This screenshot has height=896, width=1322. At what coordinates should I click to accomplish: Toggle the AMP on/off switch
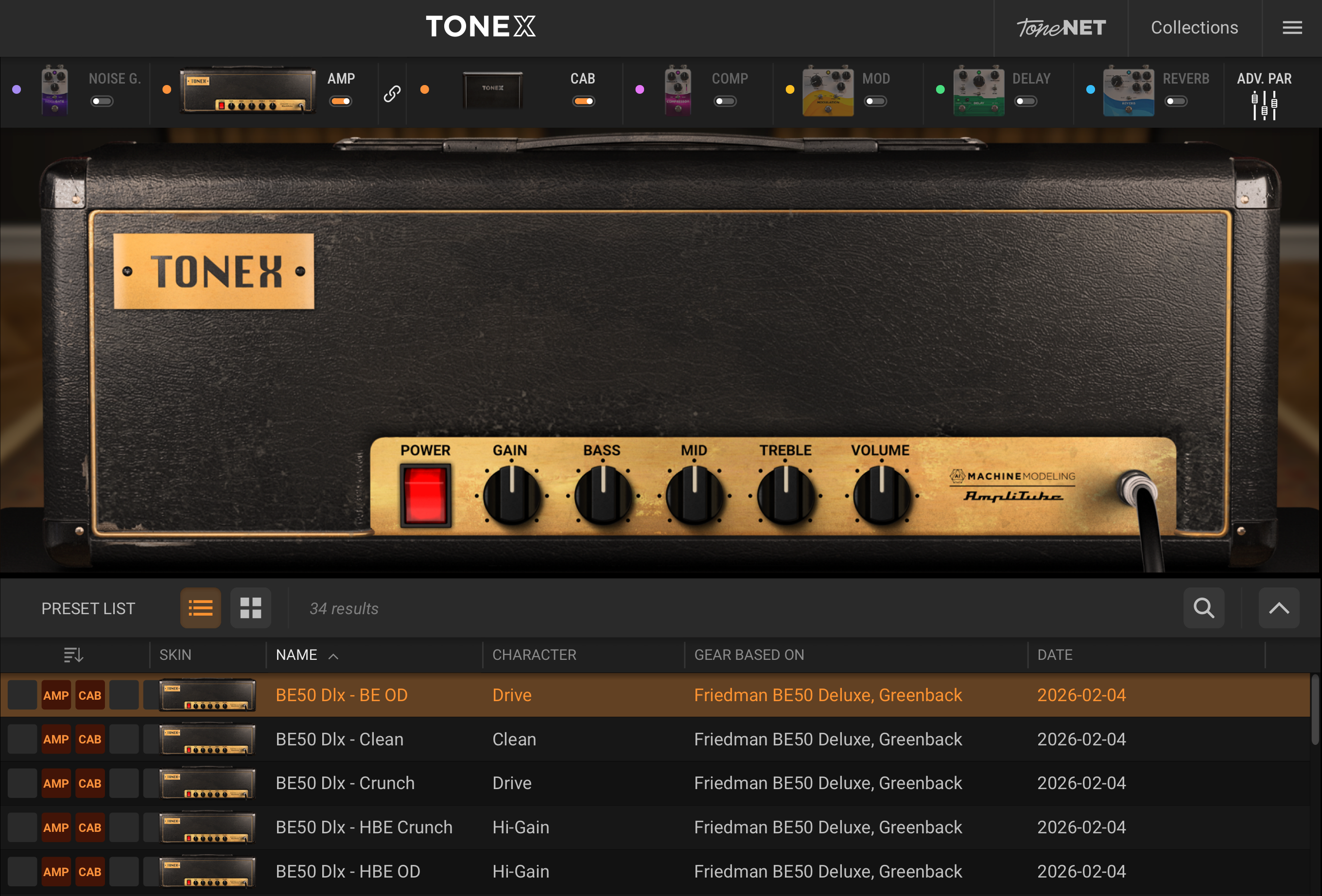pos(341,101)
